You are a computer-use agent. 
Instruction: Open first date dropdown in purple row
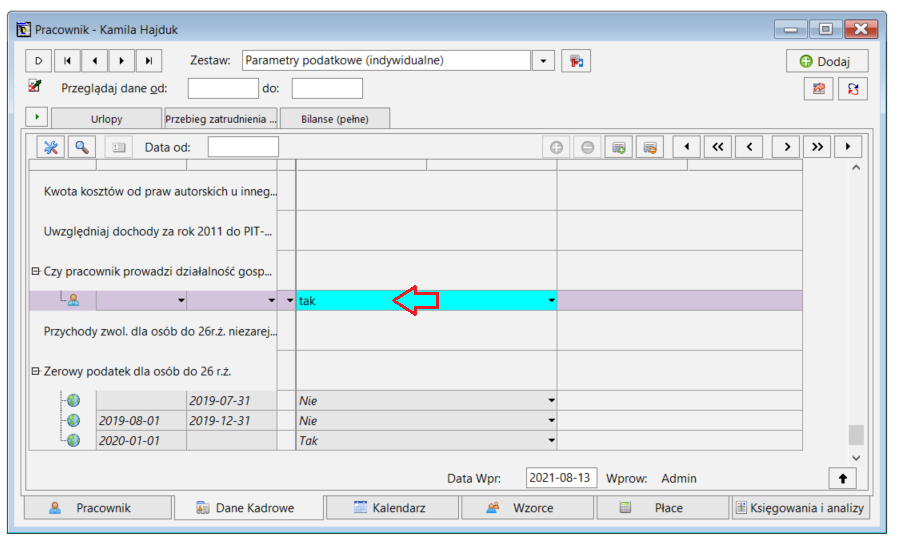pos(181,301)
